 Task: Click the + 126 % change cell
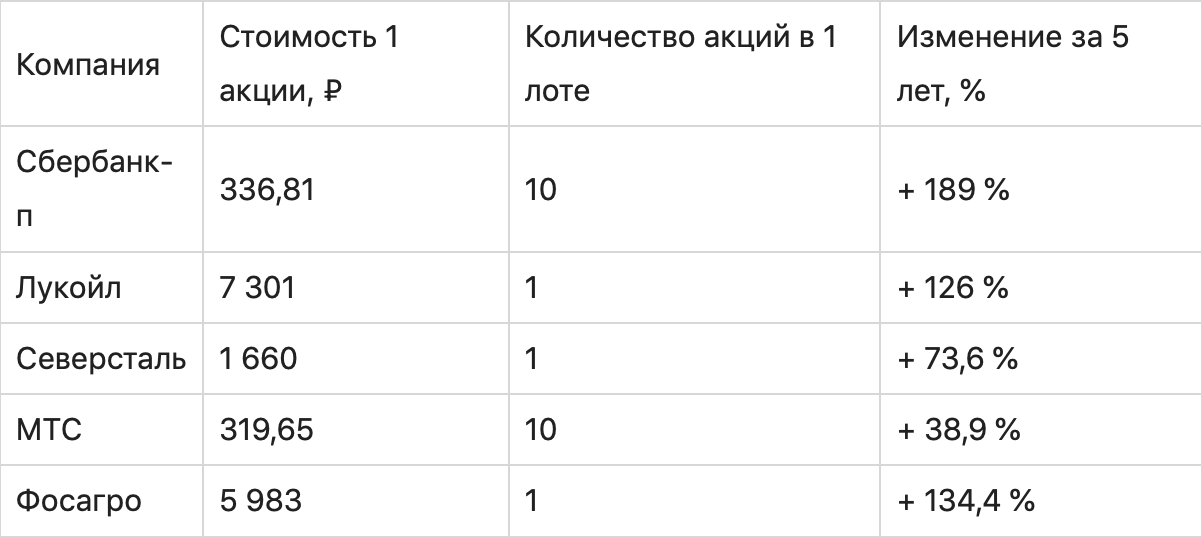(x=951, y=288)
